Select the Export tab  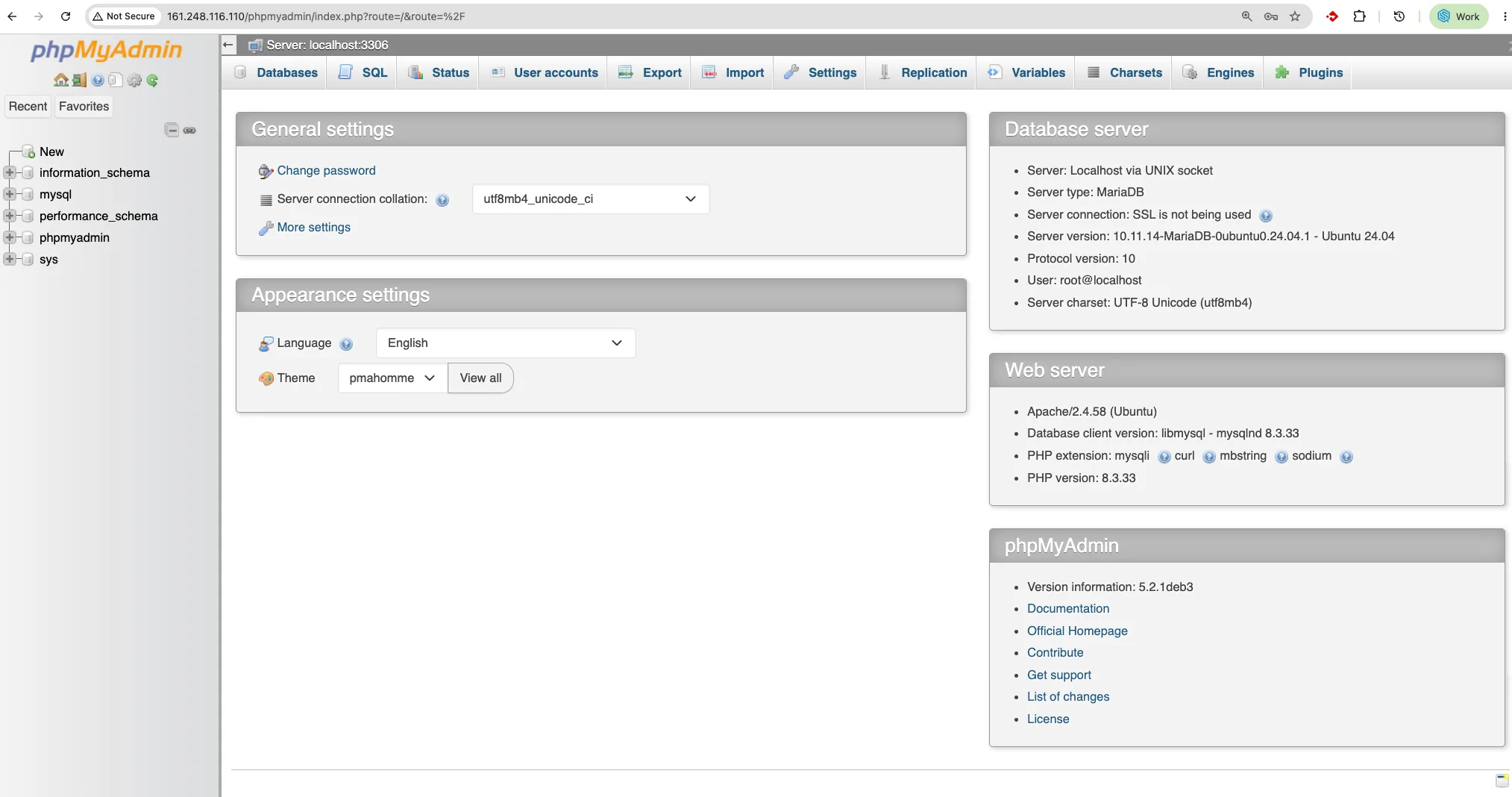pyautogui.click(x=650, y=72)
